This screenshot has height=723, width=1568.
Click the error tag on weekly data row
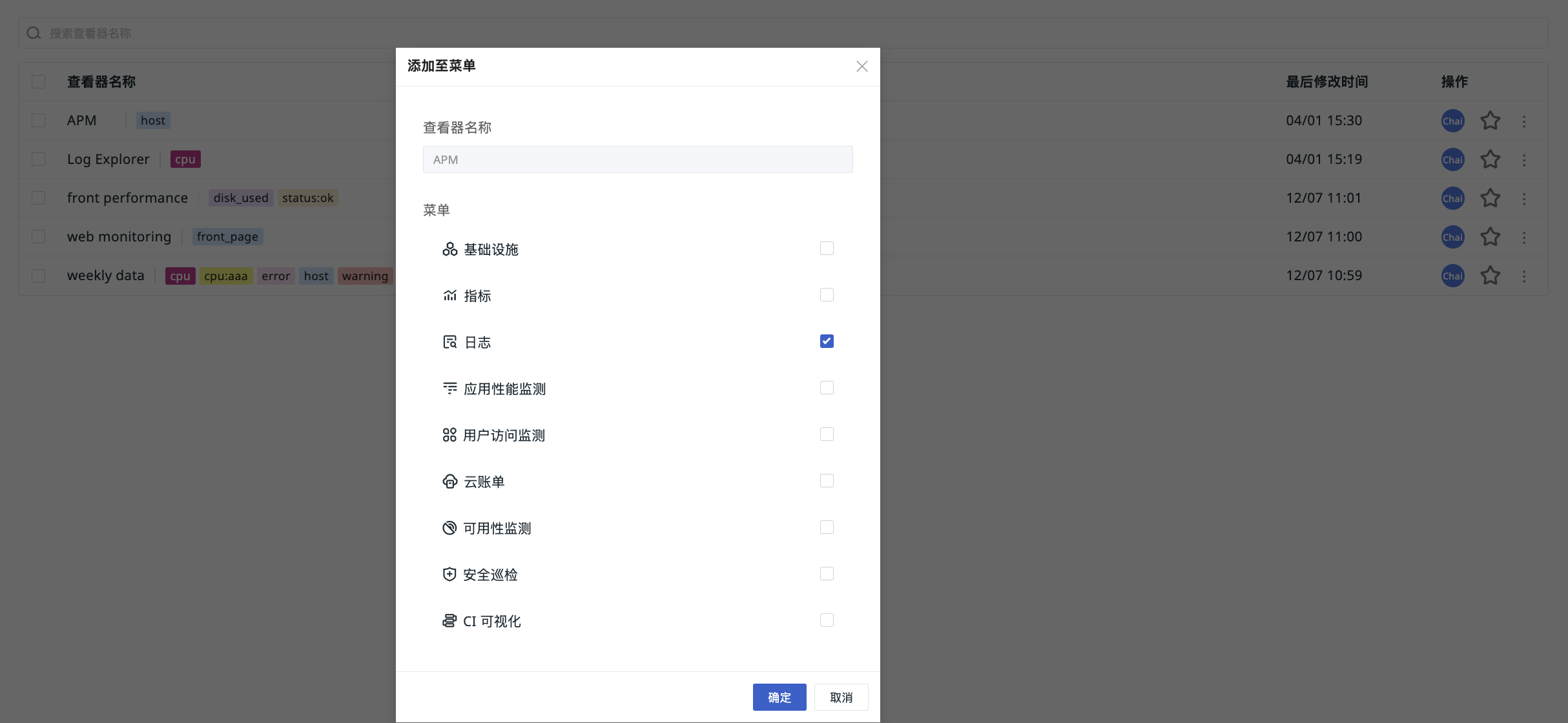tap(276, 276)
